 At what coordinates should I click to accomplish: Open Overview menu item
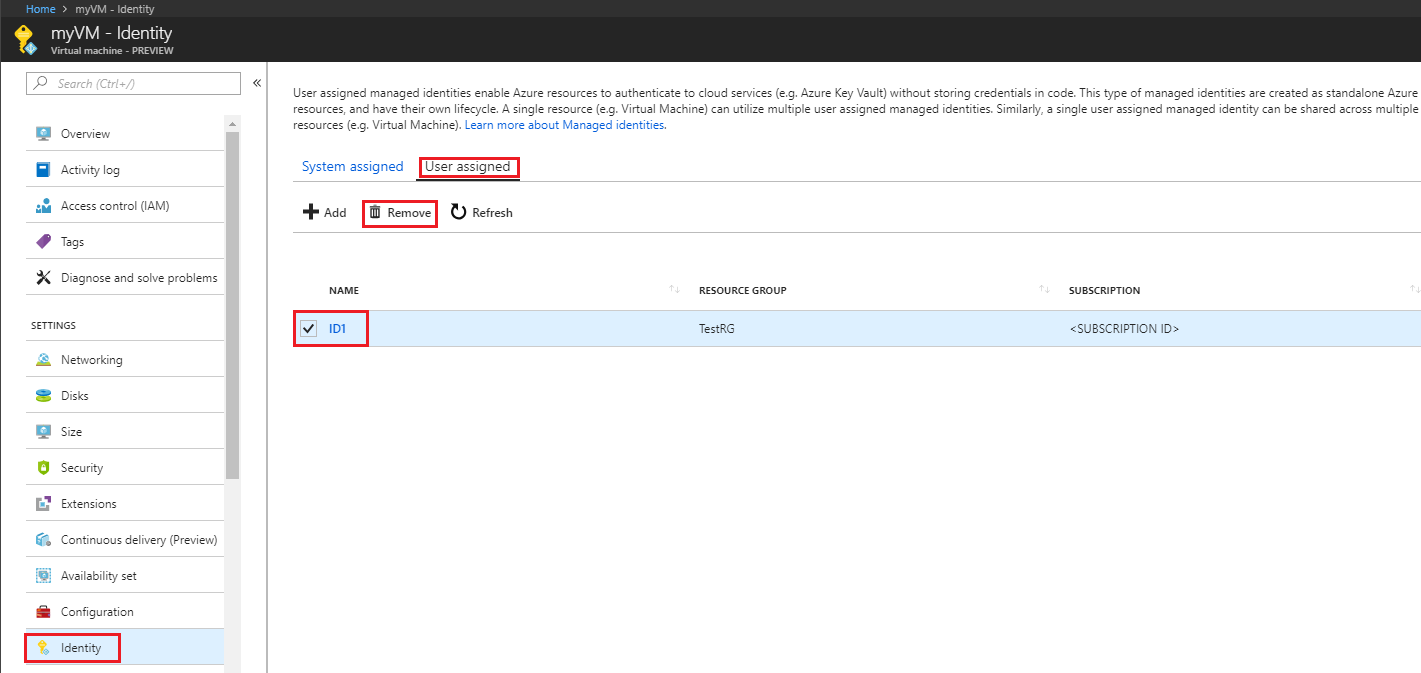125,134
